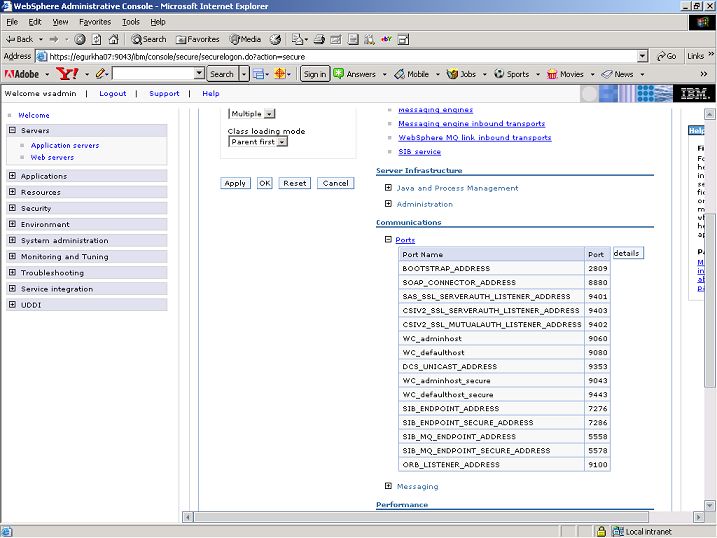Click the Go button next to address

(667, 56)
